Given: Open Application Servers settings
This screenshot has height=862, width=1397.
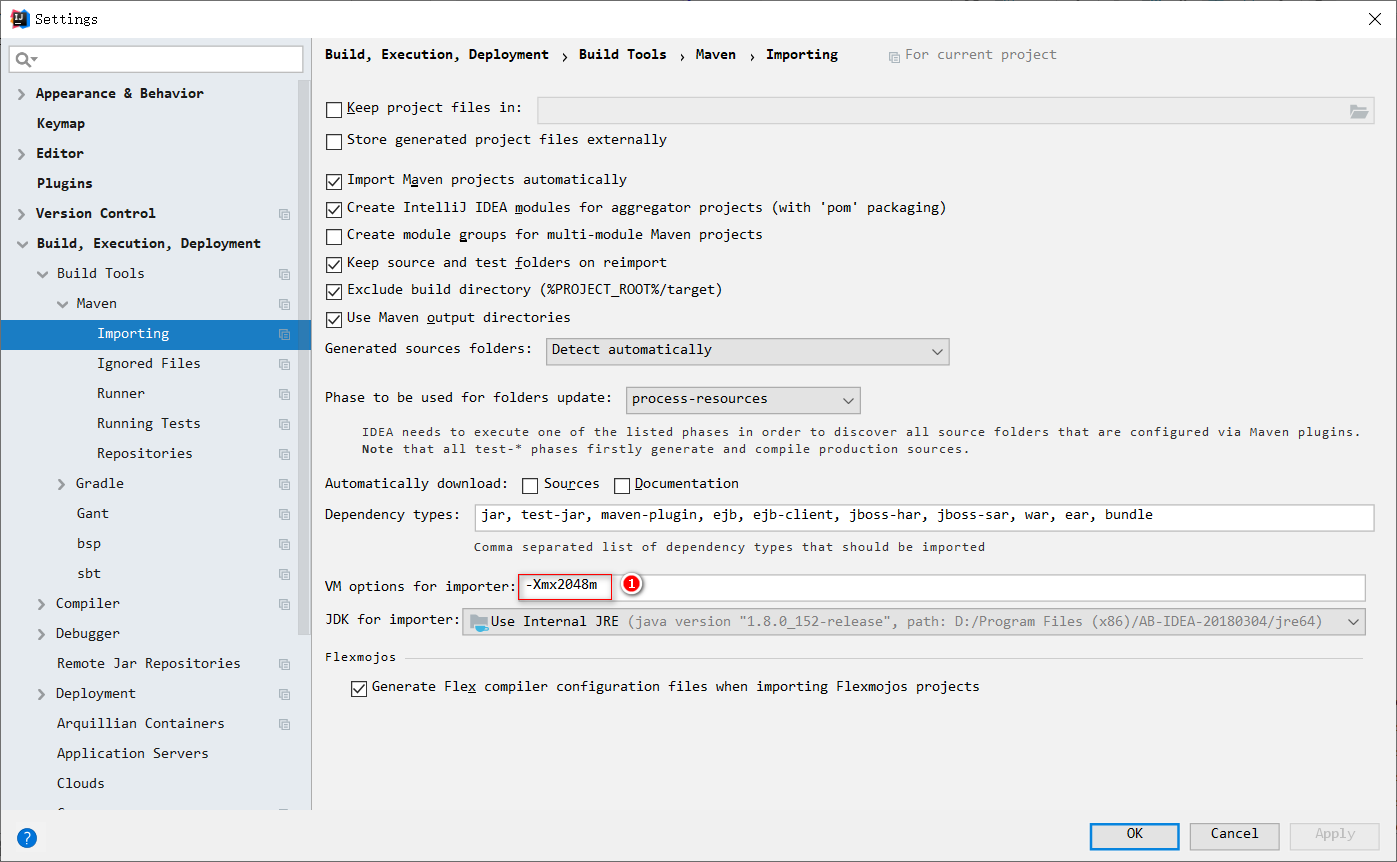Looking at the screenshot, I should [133, 754].
